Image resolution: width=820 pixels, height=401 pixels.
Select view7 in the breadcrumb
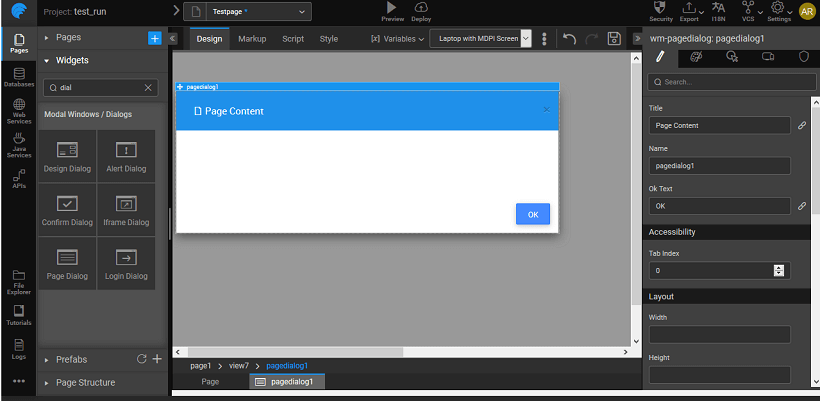[x=238, y=366]
